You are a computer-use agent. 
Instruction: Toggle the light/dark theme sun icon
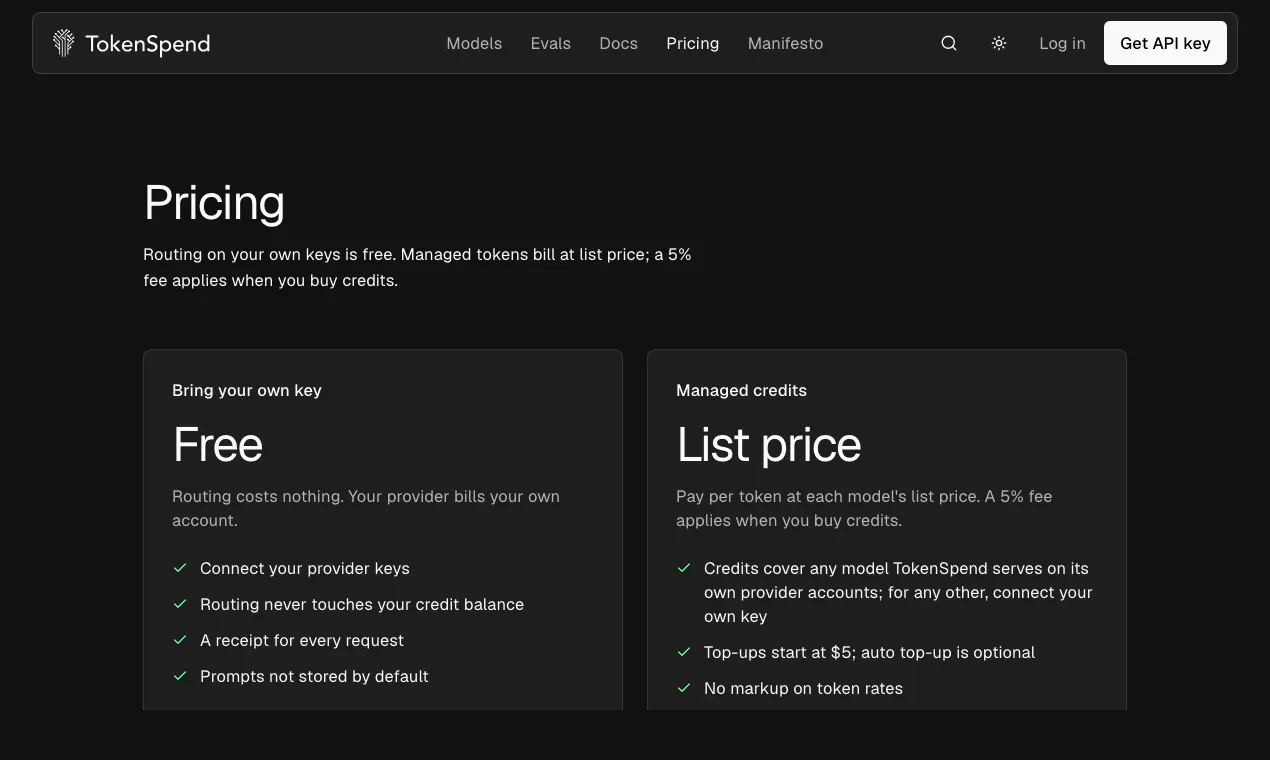[x=999, y=43]
